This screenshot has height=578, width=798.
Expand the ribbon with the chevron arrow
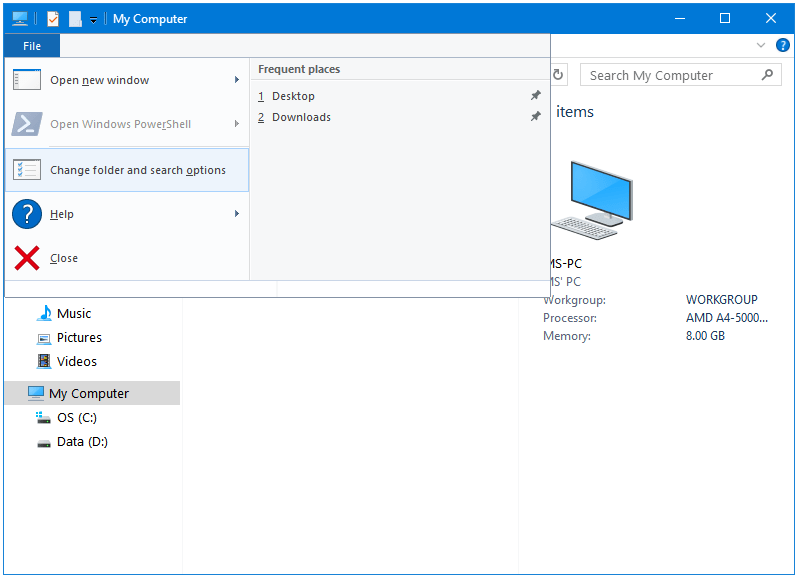(761, 45)
